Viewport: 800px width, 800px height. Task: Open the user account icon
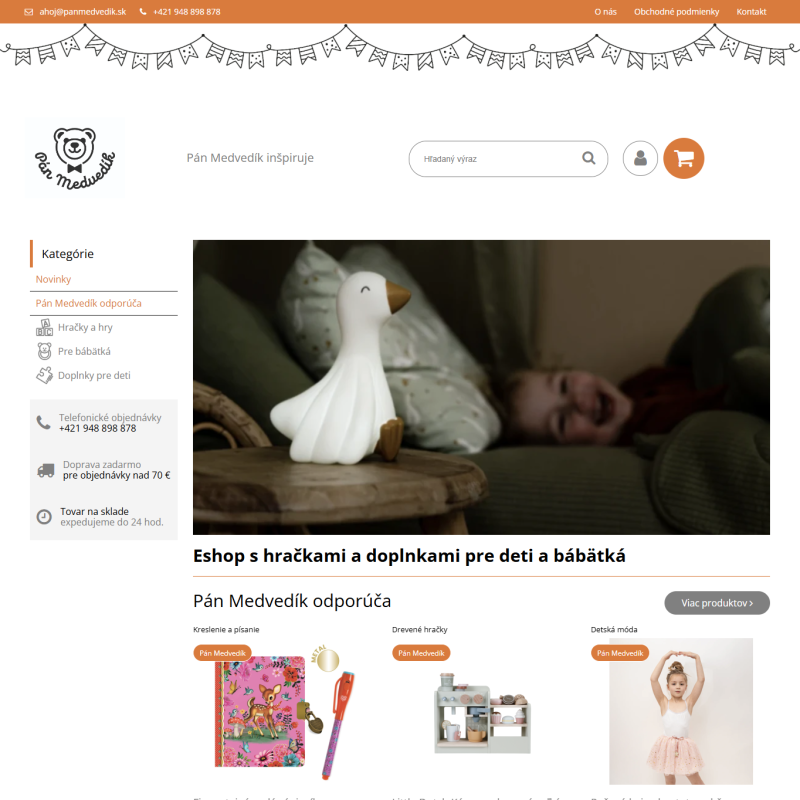point(640,158)
